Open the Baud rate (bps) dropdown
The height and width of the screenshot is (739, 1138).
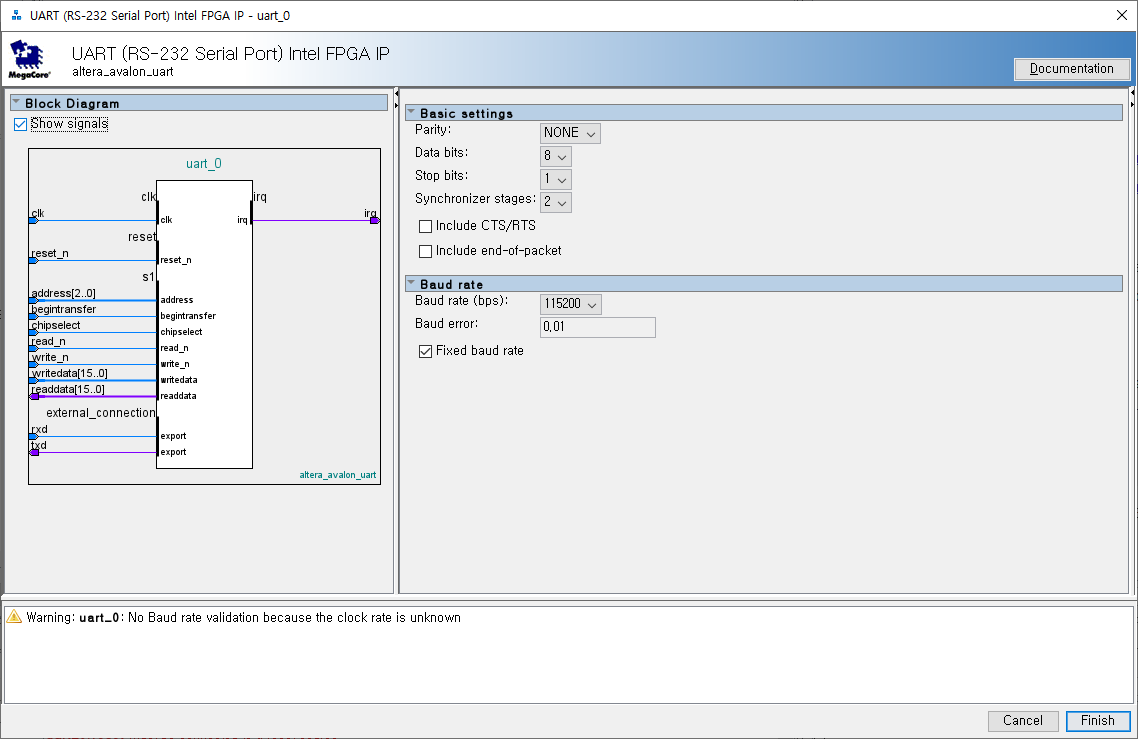tap(570, 304)
